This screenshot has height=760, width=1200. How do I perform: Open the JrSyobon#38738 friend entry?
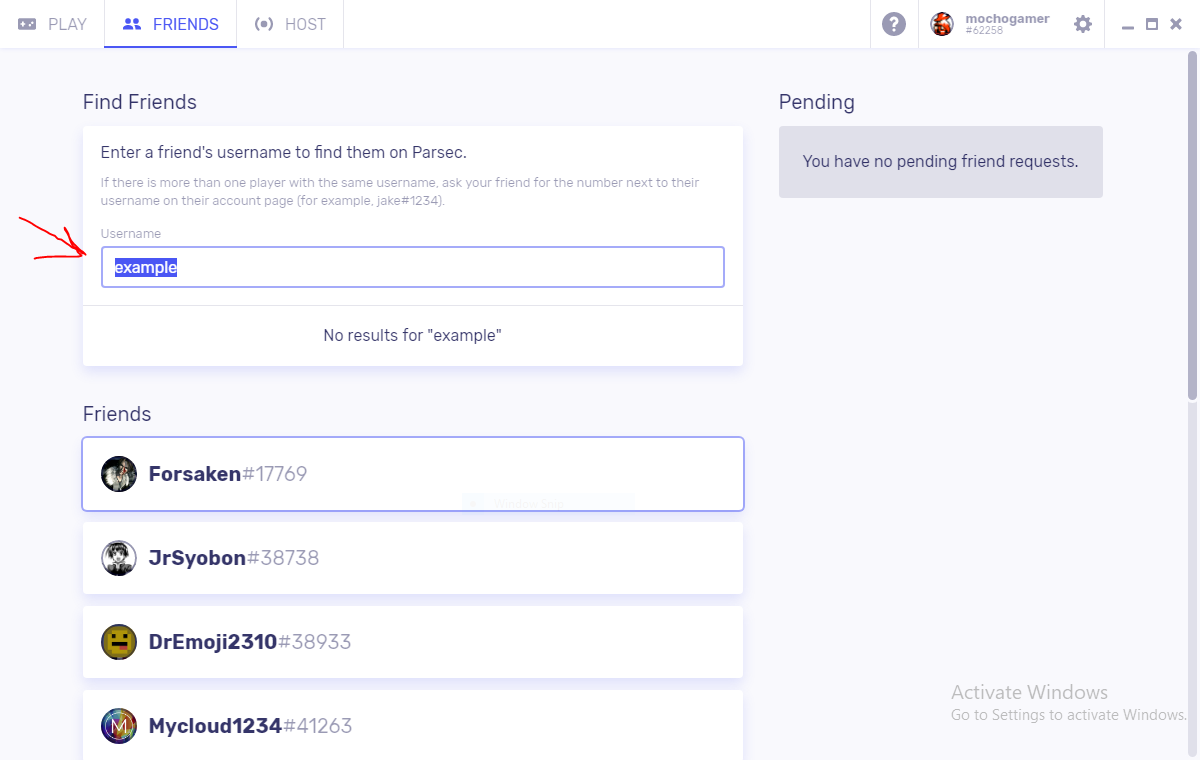coord(412,558)
